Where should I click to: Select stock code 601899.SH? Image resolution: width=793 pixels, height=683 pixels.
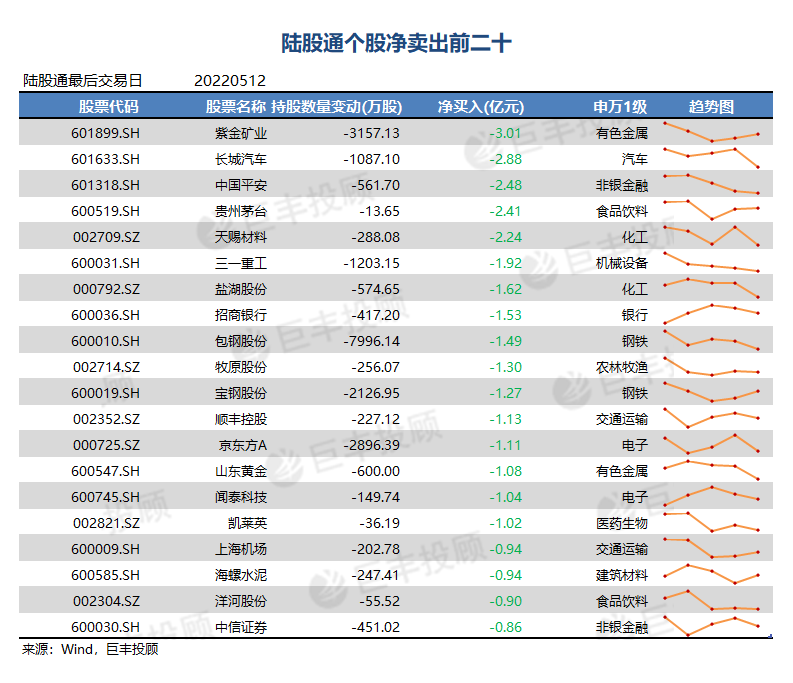coord(106,133)
